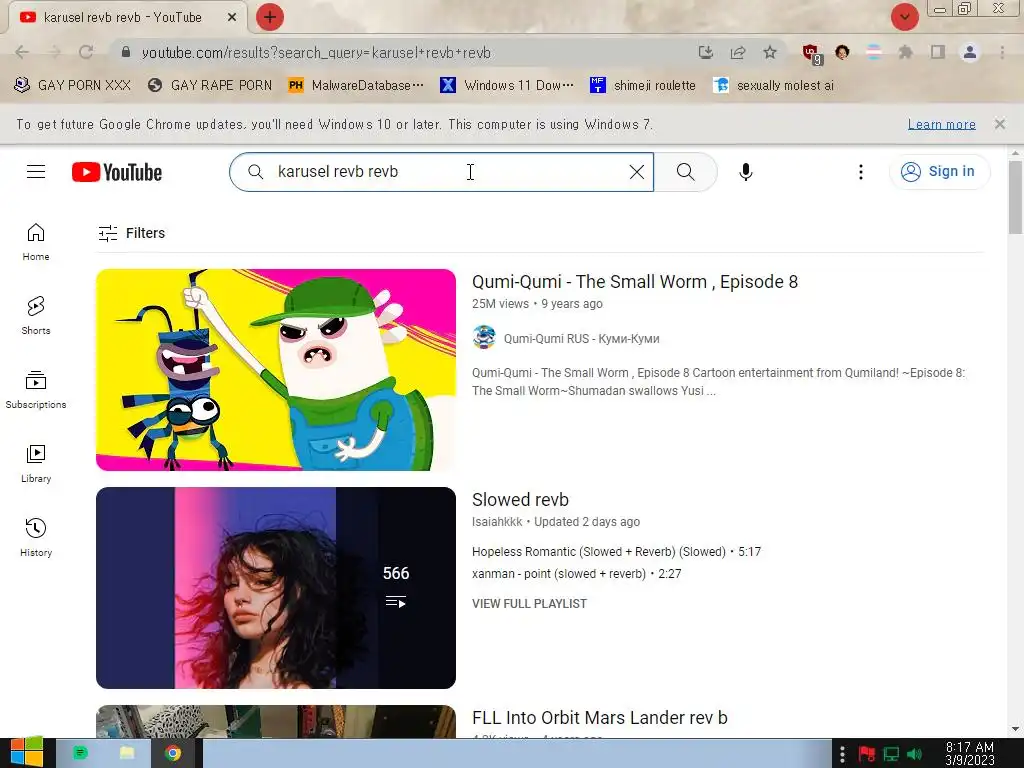The width and height of the screenshot is (1024, 768).
Task: Close the karusel revb revb tab
Action: tap(232, 18)
